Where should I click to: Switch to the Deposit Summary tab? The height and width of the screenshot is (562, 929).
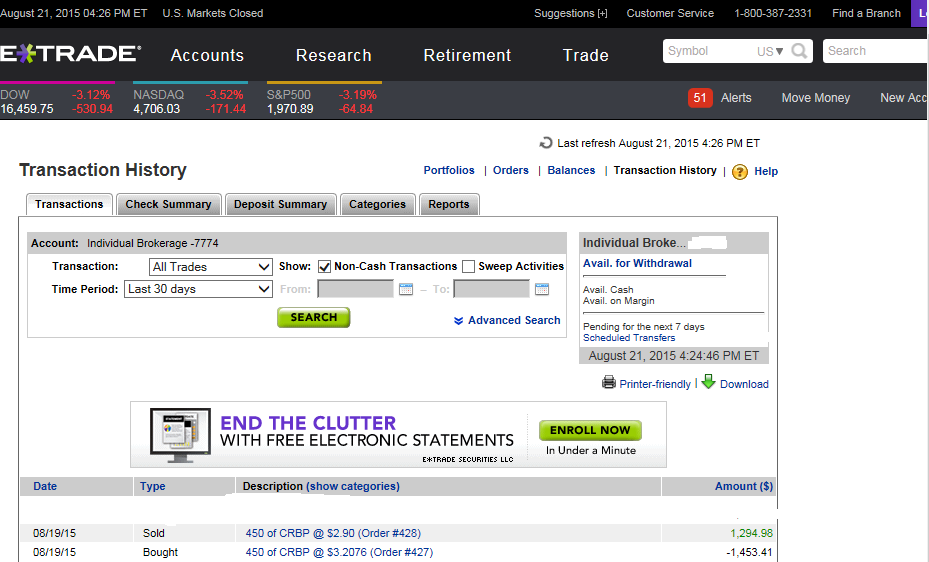[281, 204]
